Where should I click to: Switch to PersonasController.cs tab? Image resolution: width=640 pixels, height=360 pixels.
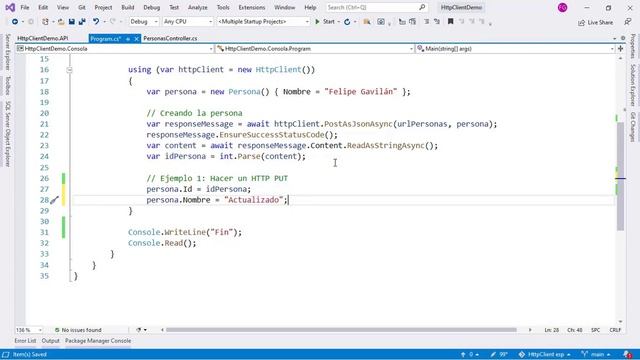pyautogui.click(x=170, y=38)
